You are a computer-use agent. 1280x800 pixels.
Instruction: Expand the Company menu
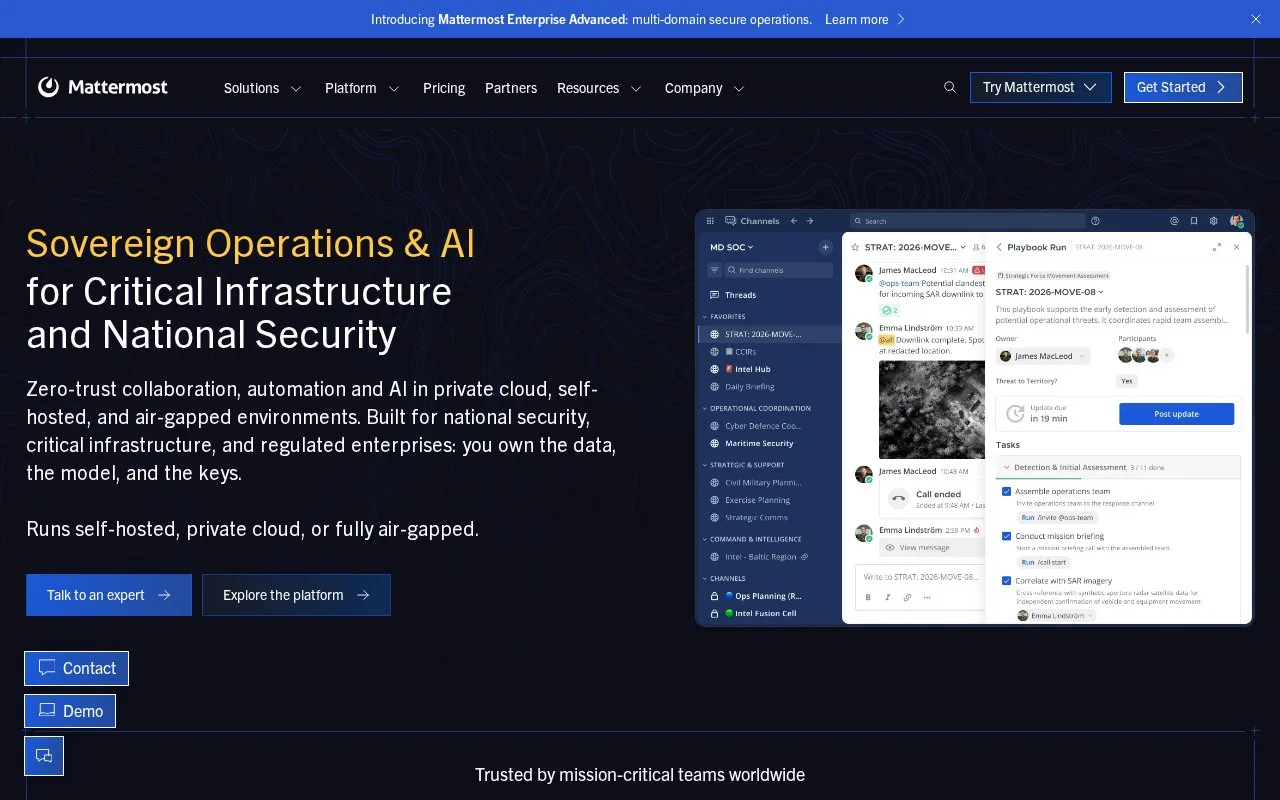point(705,88)
